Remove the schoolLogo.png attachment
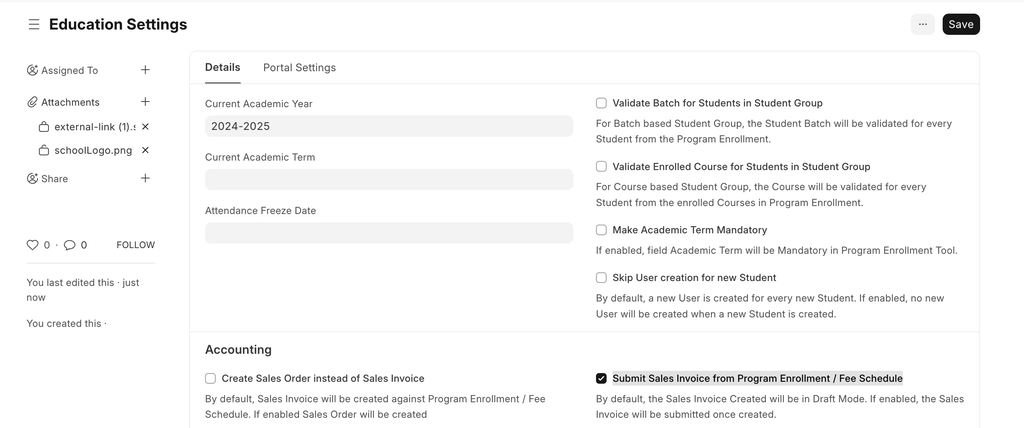Screen dimensions: 1024x428 tap(145, 150)
